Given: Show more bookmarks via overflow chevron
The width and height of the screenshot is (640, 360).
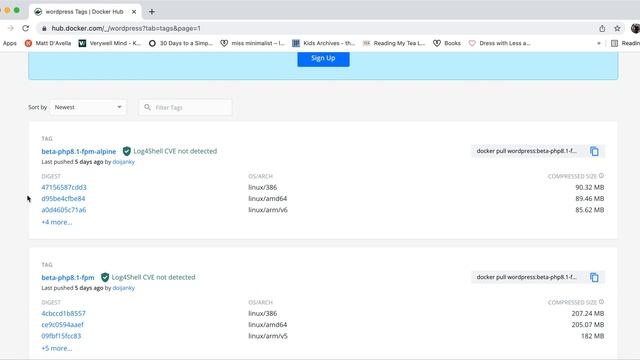Looking at the screenshot, I should [599, 43].
